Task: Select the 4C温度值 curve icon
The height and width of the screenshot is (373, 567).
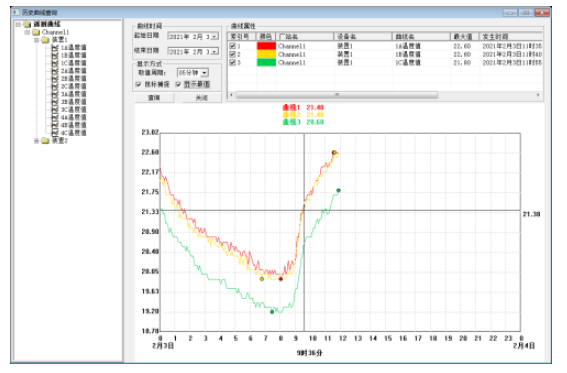Action: click(x=55, y=133)
